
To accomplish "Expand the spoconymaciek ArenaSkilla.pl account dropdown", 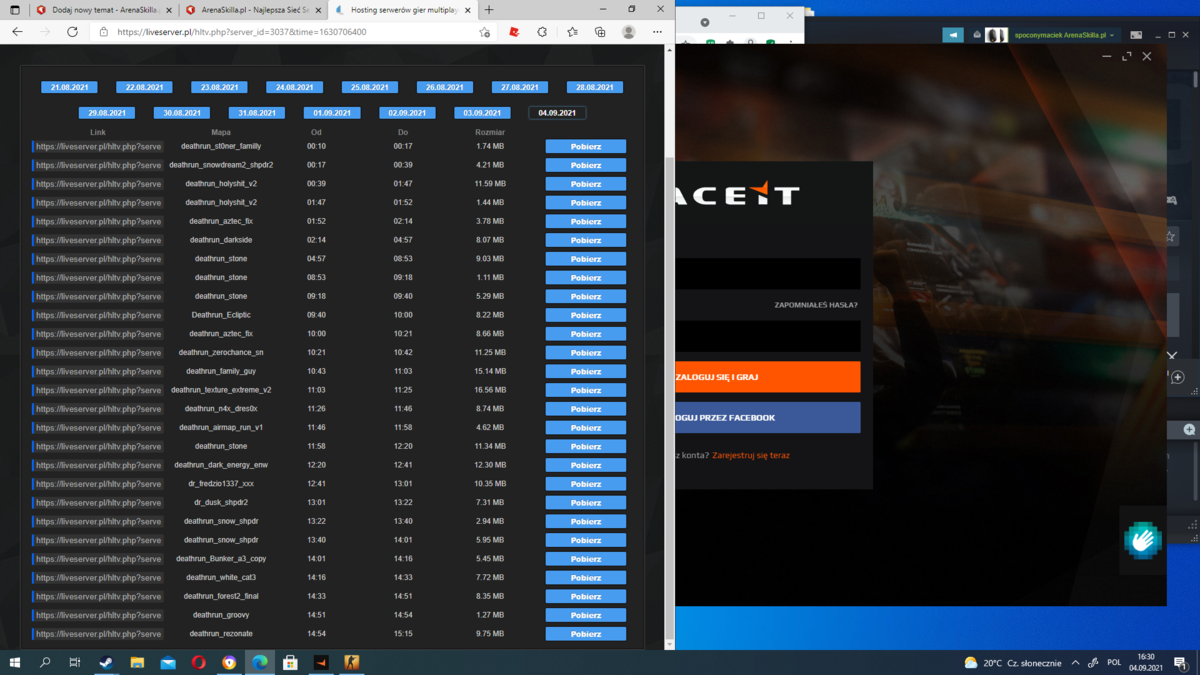I will 1064,35.
